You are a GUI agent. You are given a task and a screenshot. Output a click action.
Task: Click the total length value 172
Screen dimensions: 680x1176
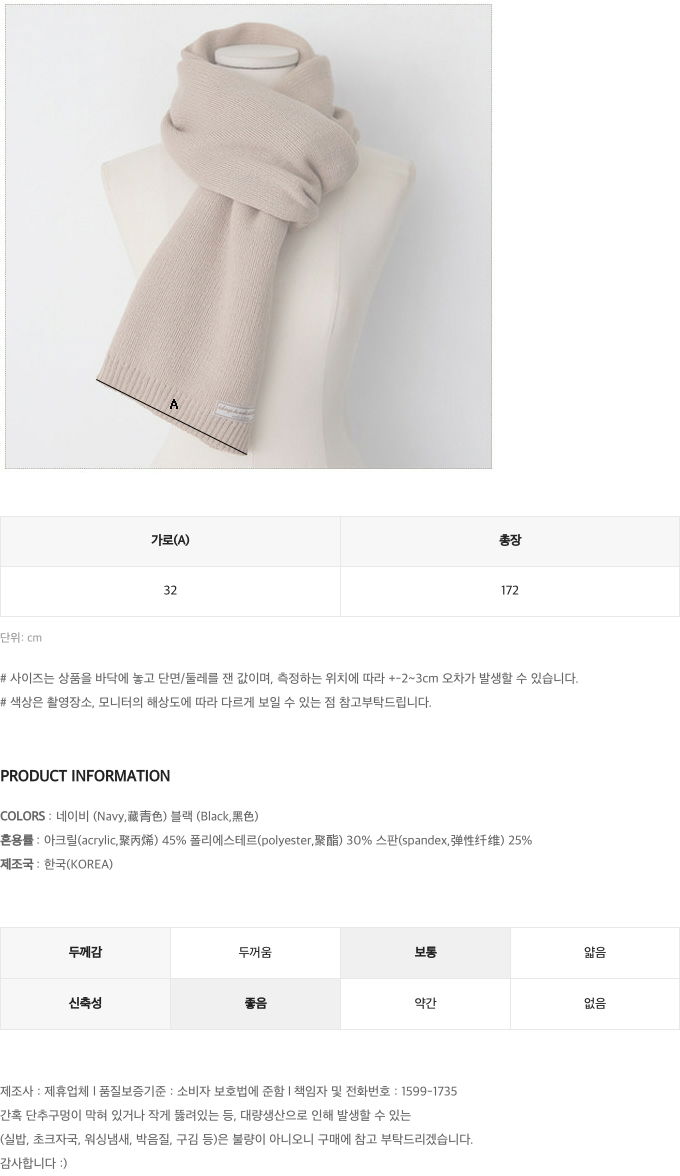point(510,591)
